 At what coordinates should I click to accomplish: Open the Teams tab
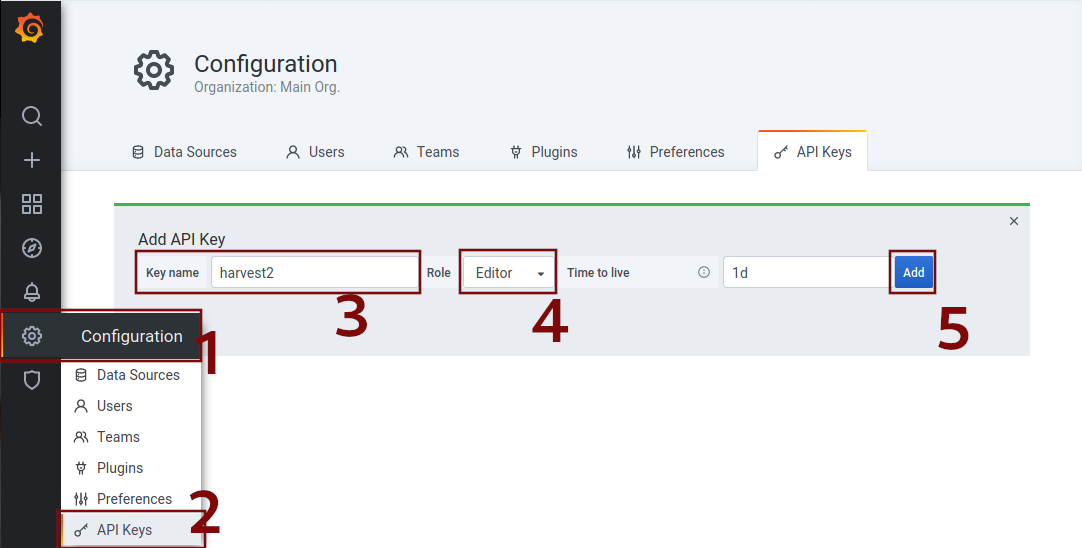point(426,152)
